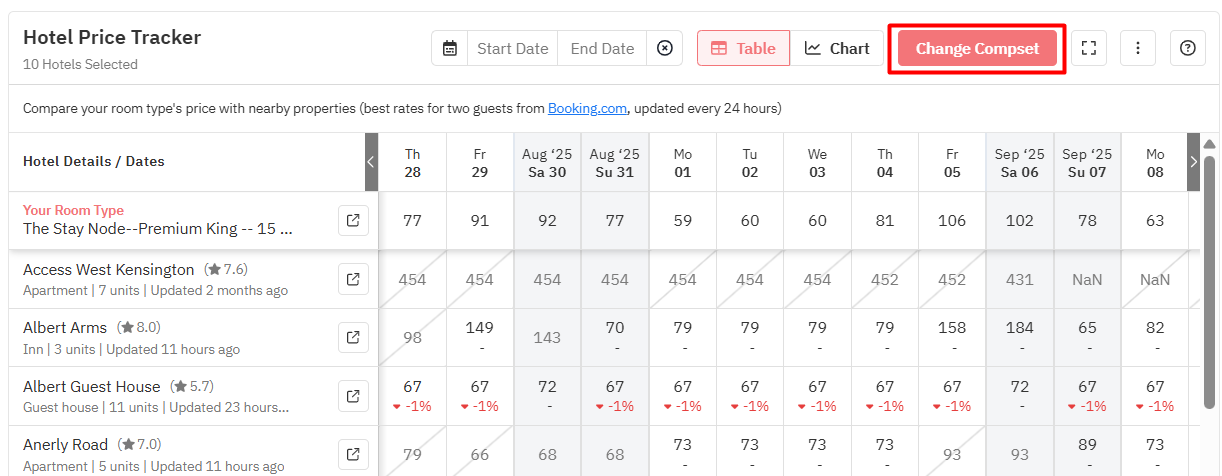Enter fullscreen mode via expand icon

[x=1089, y=48]
